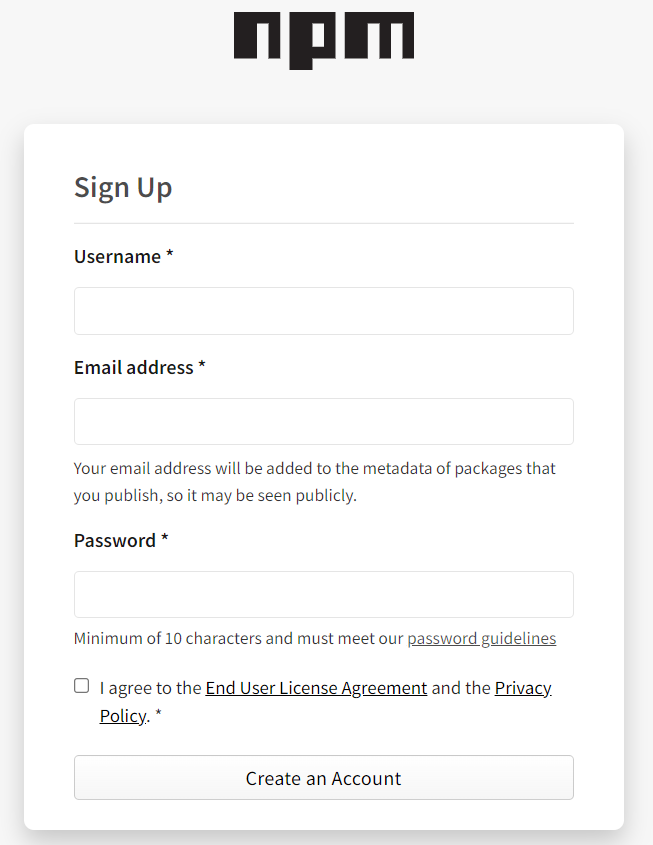Click the divider line under Sign Up
The image size is (653, 845).
(x=323, y=223)
